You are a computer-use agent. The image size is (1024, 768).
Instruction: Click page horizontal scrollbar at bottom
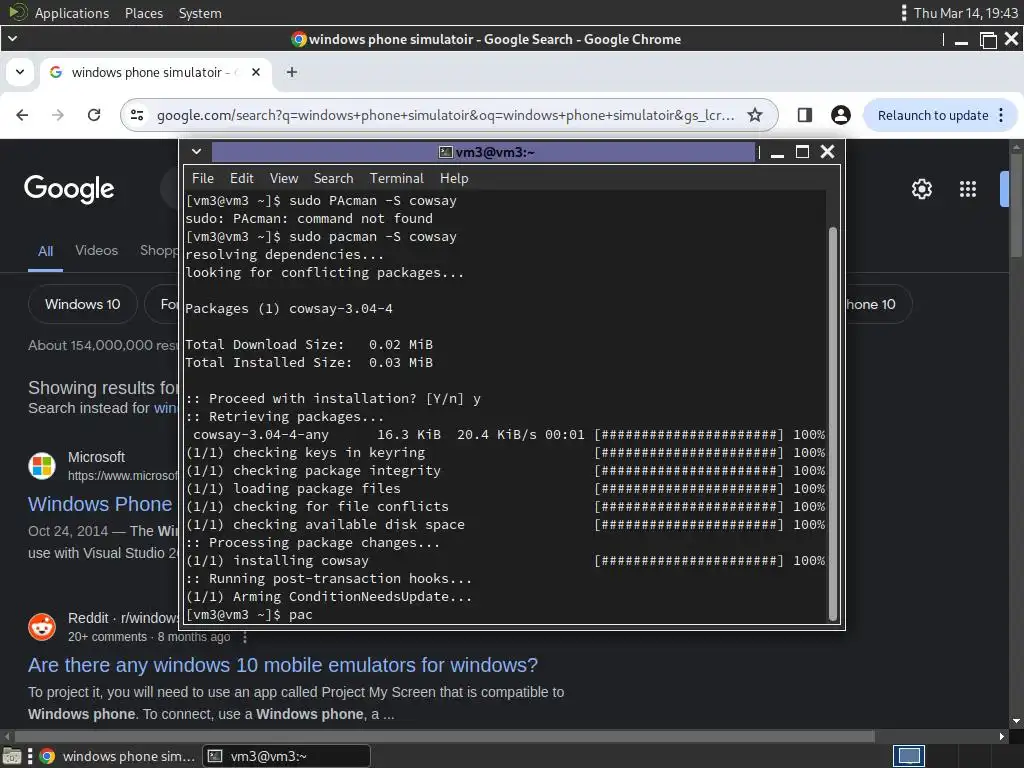click(x=444, y=737)
